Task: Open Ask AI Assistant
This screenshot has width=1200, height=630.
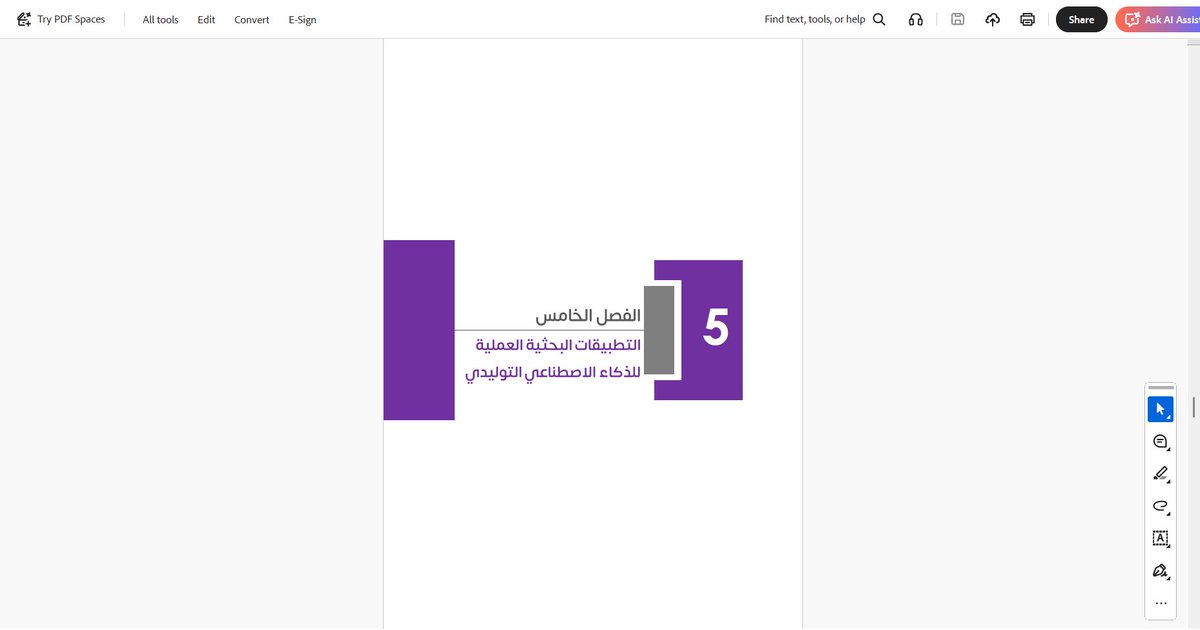Action: (1157, 19)
